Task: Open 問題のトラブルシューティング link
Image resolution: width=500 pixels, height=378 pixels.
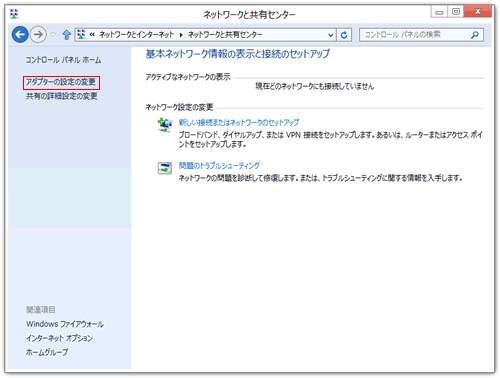Action: (x=219, y=166)
